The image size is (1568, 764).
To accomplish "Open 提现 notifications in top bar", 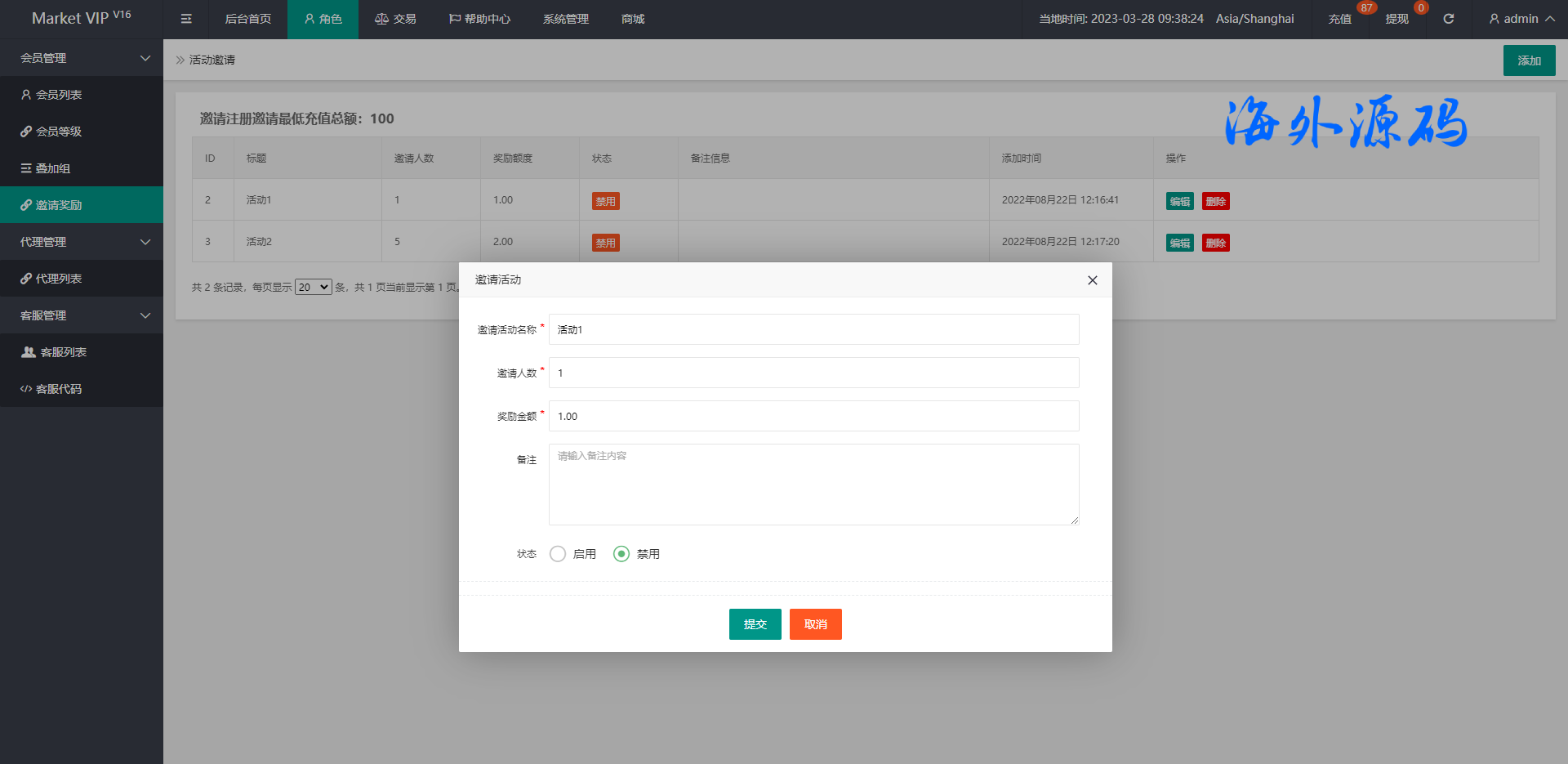I will [1396, 19].
